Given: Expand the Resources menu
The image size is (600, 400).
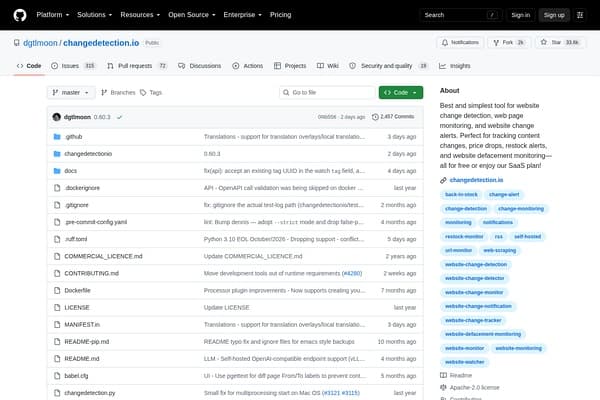Looking at the screenshot, I should (x=140, y=15).
